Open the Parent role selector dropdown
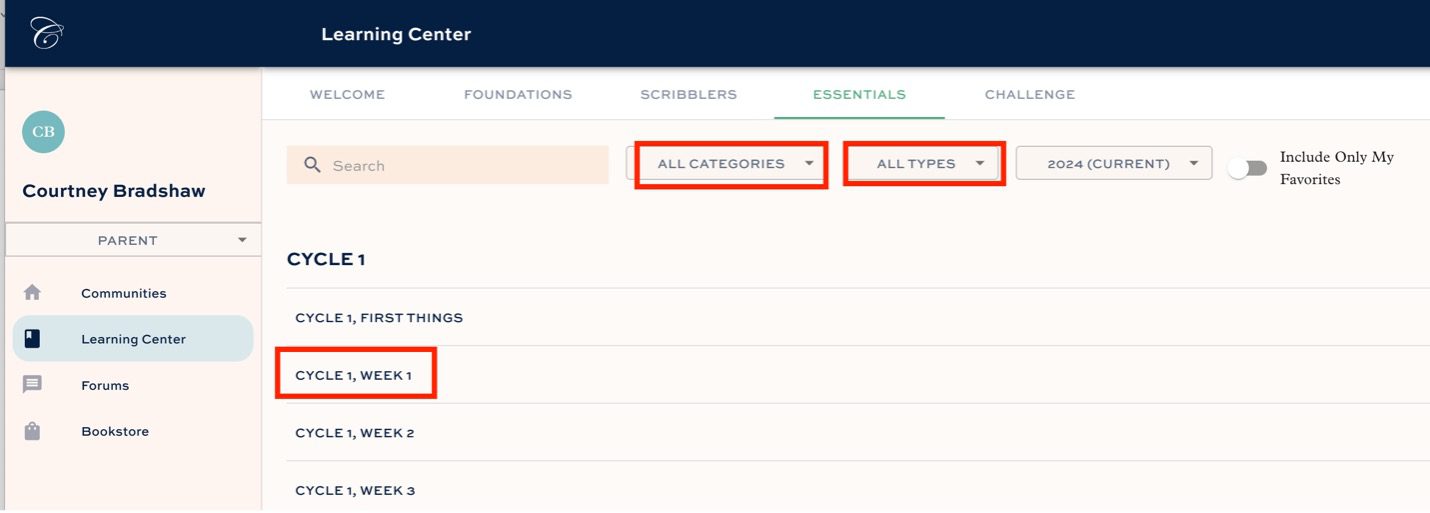This screenshot has height=513, width=1430. [x=132, y=240]
